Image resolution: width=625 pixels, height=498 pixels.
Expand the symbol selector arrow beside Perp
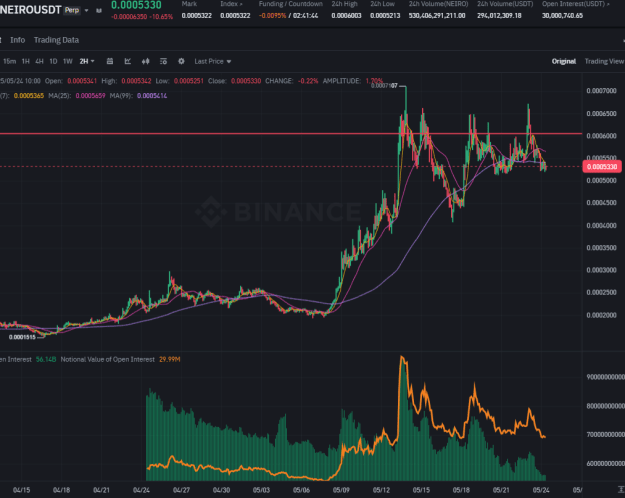click(x=86, y=10)
